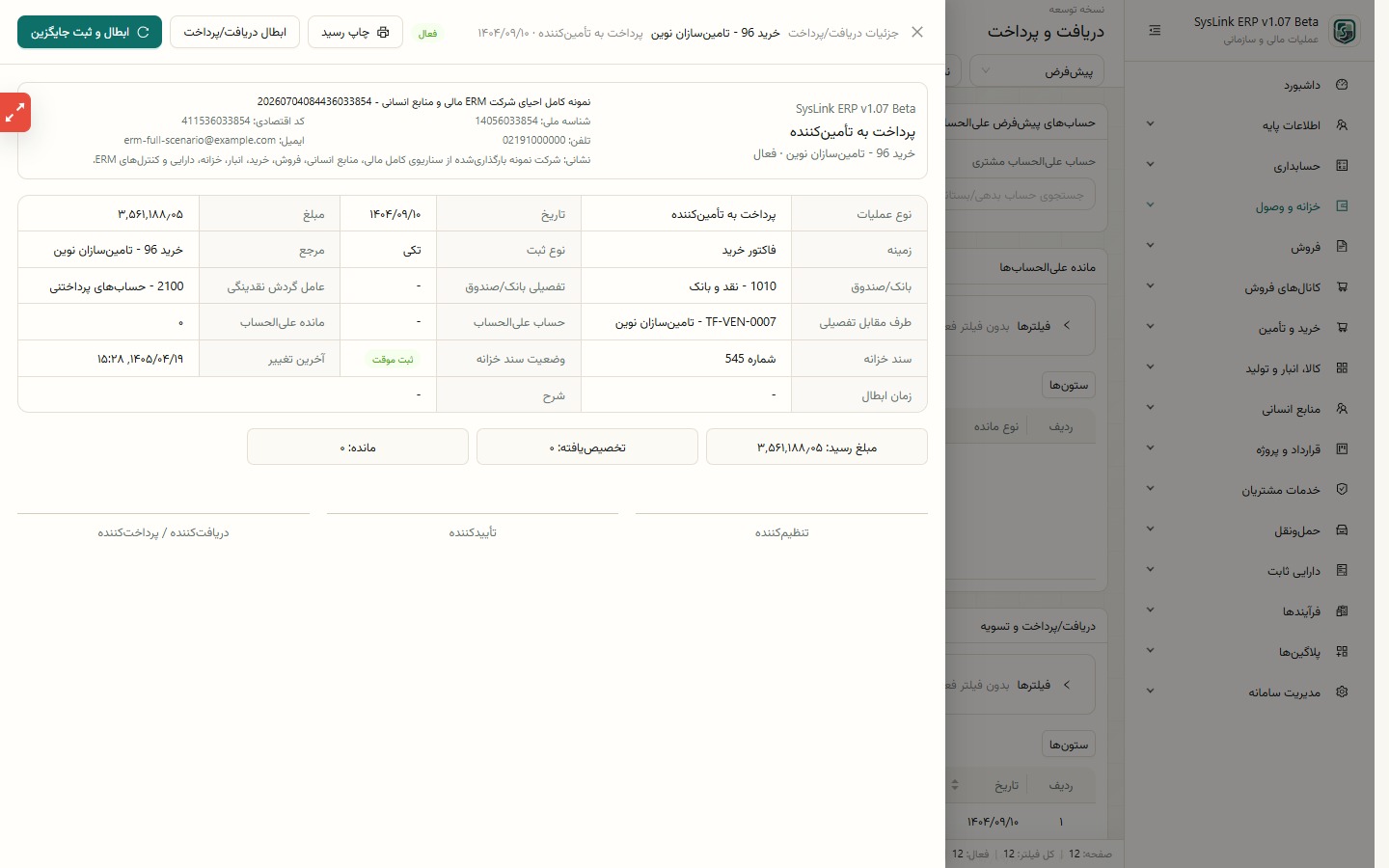Click the مبلغ رسید summary box

click(817, 447)
